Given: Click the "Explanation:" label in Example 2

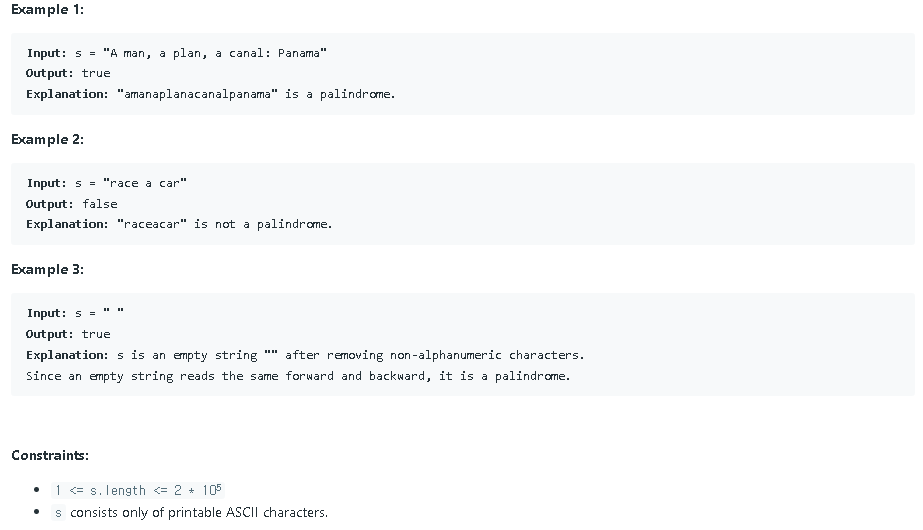Looking at the screenshot, I should point(67,224).
